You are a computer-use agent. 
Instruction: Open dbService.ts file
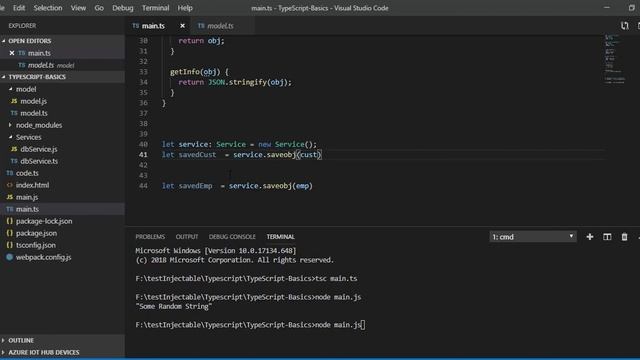coord(39,161)
